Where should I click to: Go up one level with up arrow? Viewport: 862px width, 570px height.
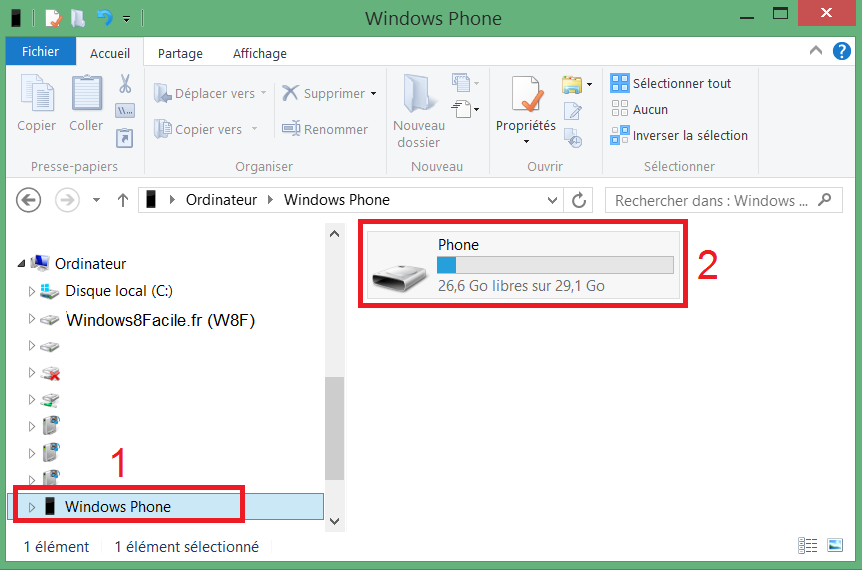[x=123, y=200]
